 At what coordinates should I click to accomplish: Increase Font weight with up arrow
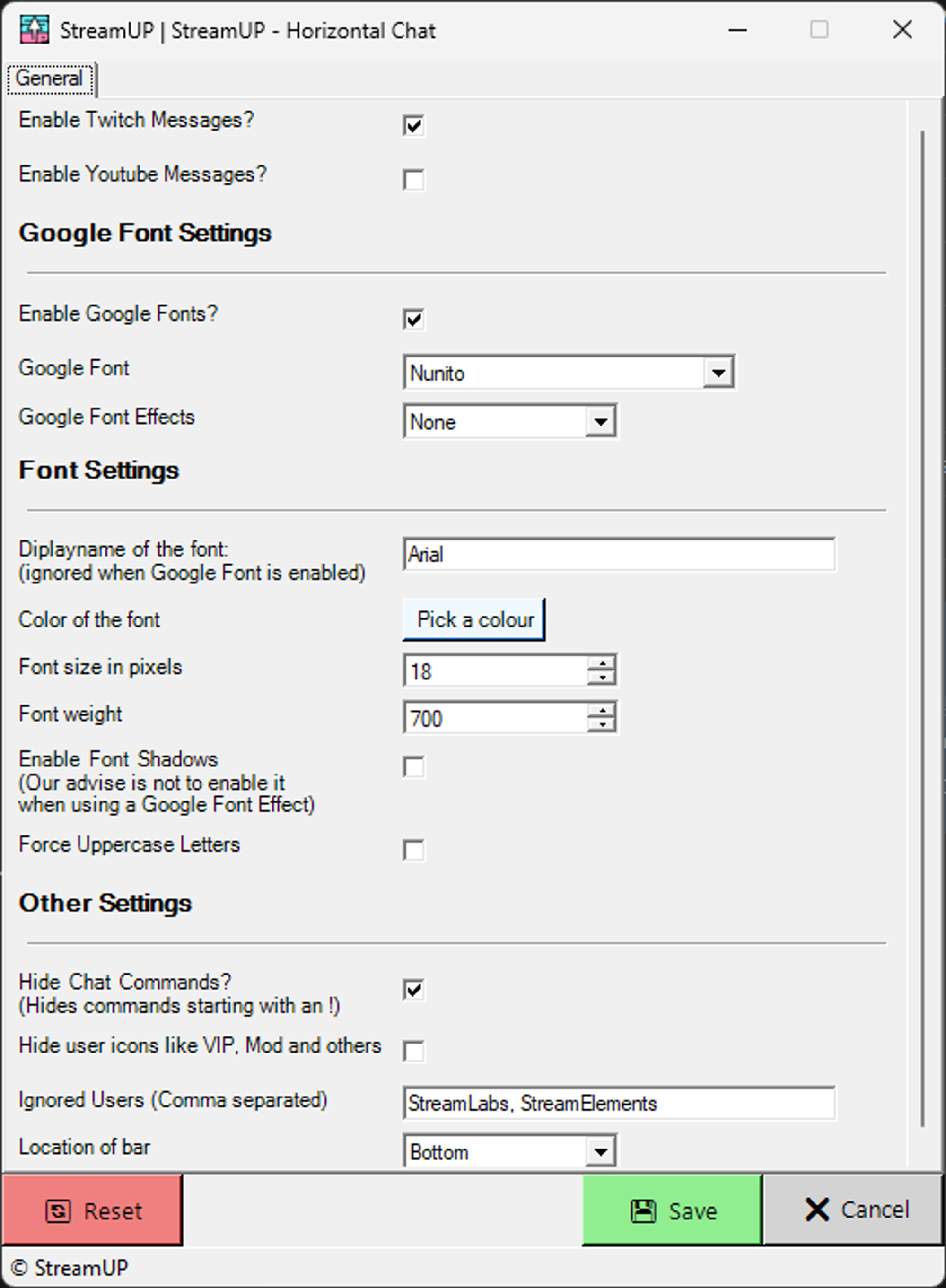pos(601,710)
